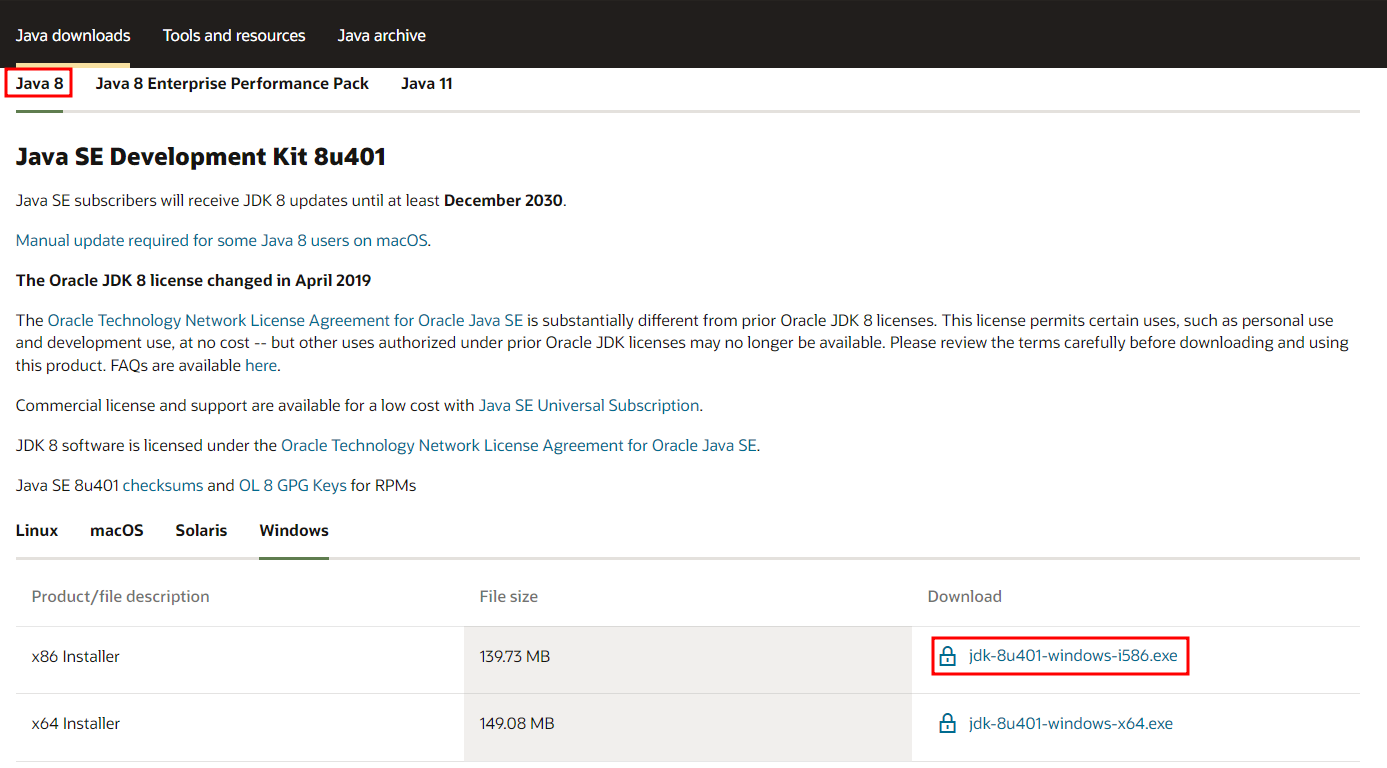Open Oracle Technology Network License Agreement link in first paragraph
Screen dimensions: 1387x768
pos(285,320)
